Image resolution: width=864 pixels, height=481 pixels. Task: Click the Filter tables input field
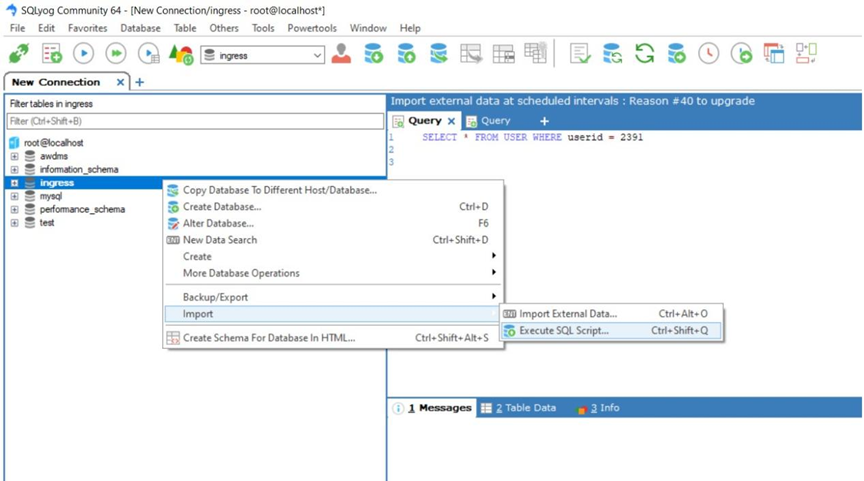pyautogui.click(x=195, y=121)
